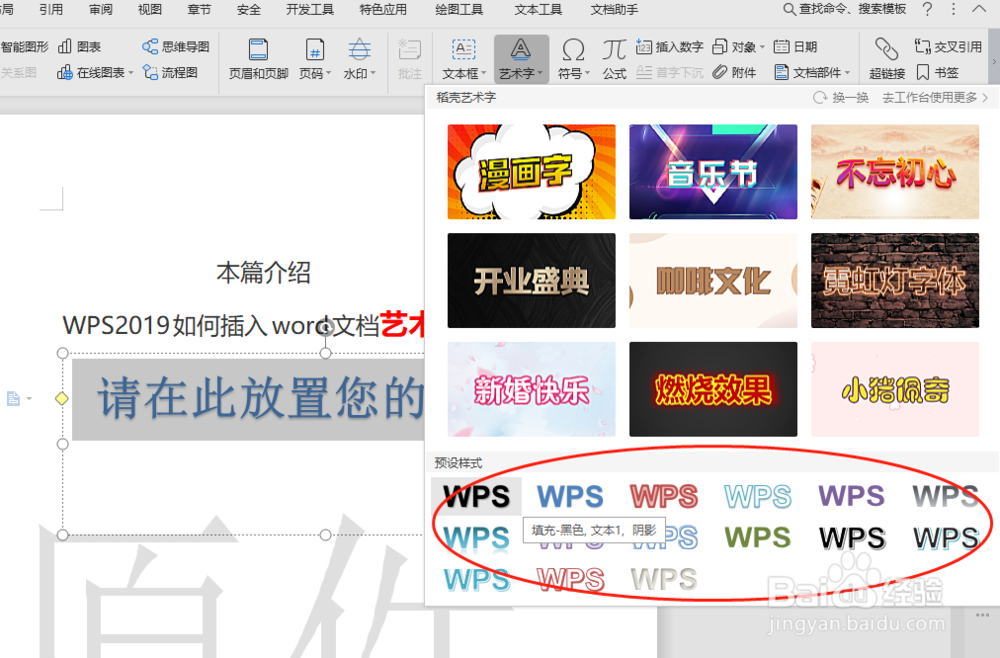The image size is (1000, 658).
Task: Click the 文本框 text box icon
Action: (x=464, y=50)
